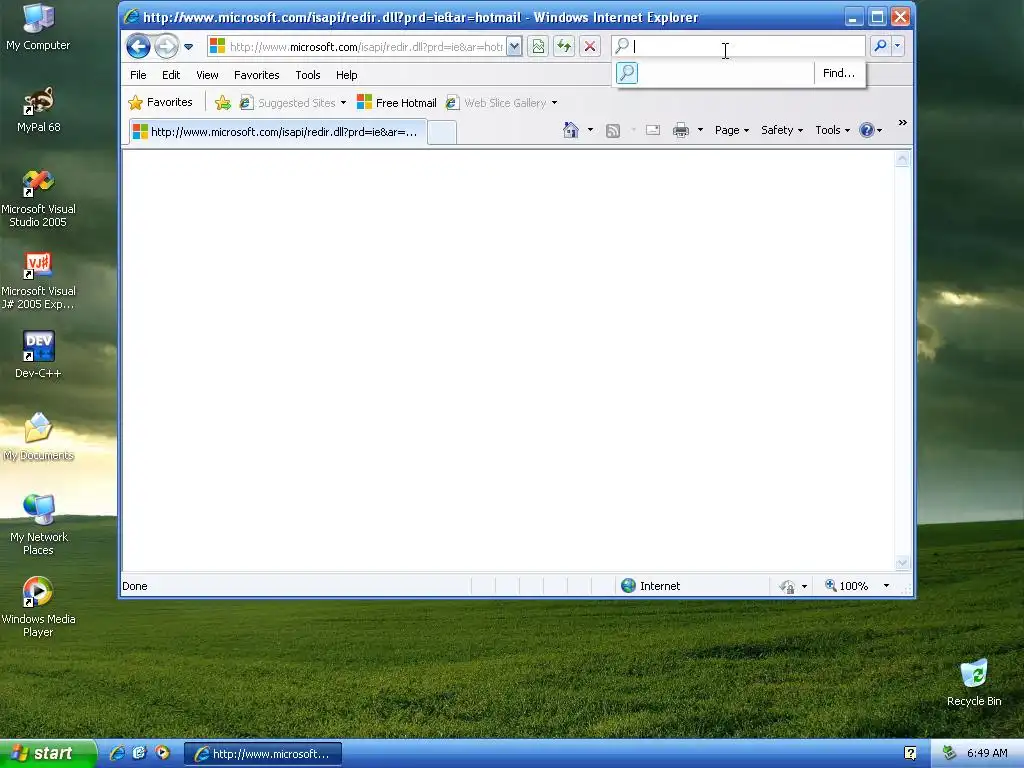Viewport: 1024px width, 768px height.
Task: Expand the Print options dropdown arrow
Action: (x=700, y=130)
